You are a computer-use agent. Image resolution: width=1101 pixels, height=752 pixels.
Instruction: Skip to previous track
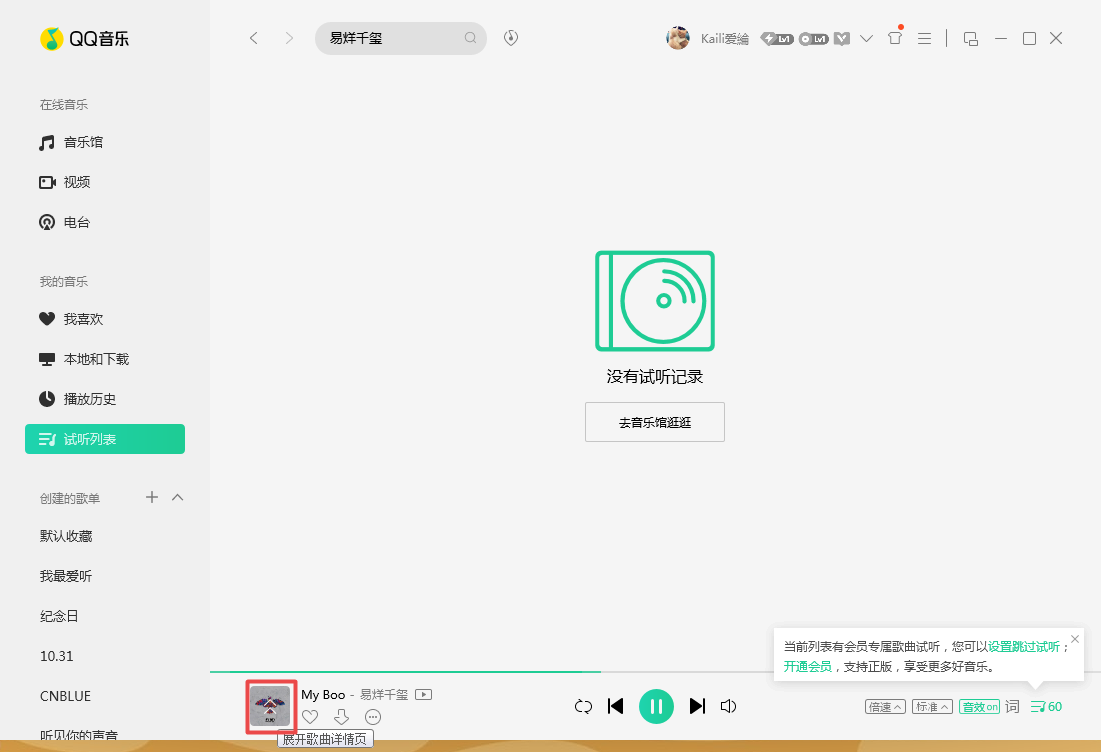coord(616,706)
